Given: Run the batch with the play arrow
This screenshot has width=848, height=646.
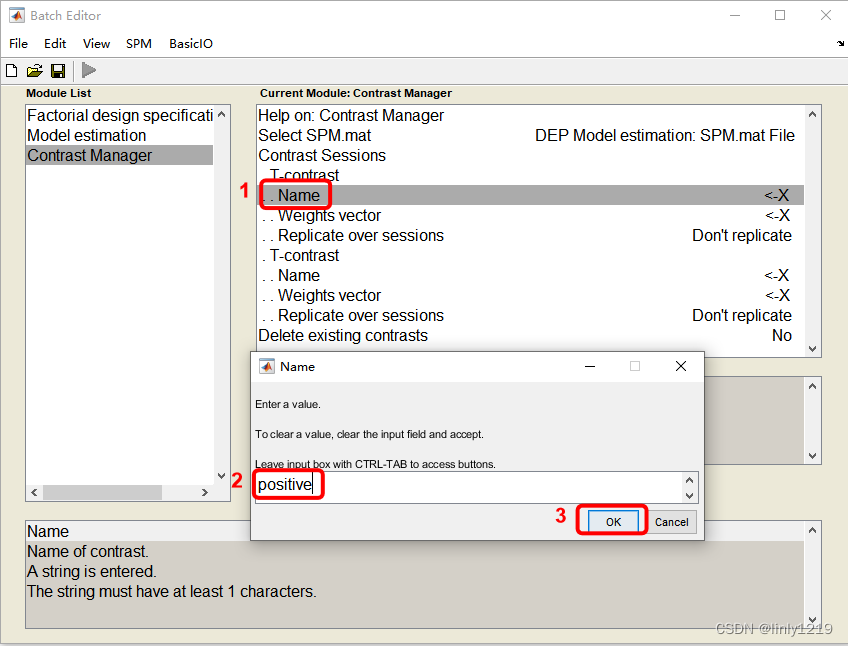Looking at the screenshot, I should [87, 70].
